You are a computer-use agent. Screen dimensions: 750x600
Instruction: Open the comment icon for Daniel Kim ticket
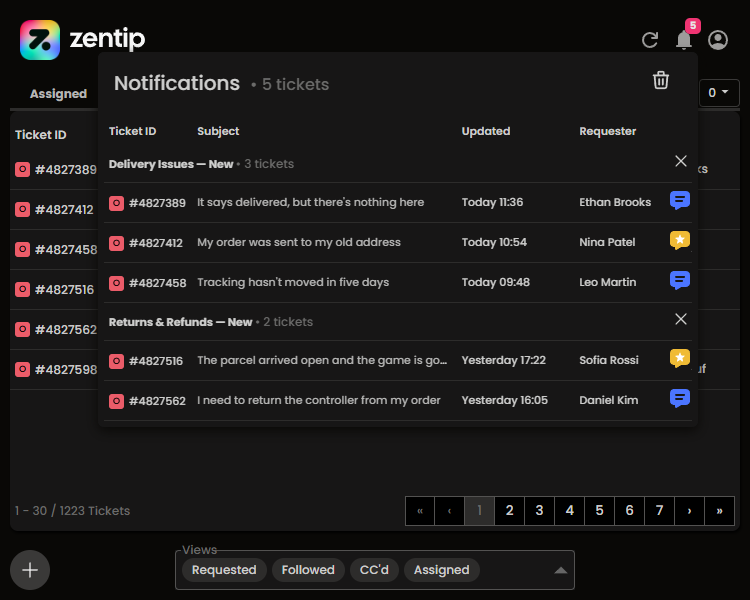680,398
